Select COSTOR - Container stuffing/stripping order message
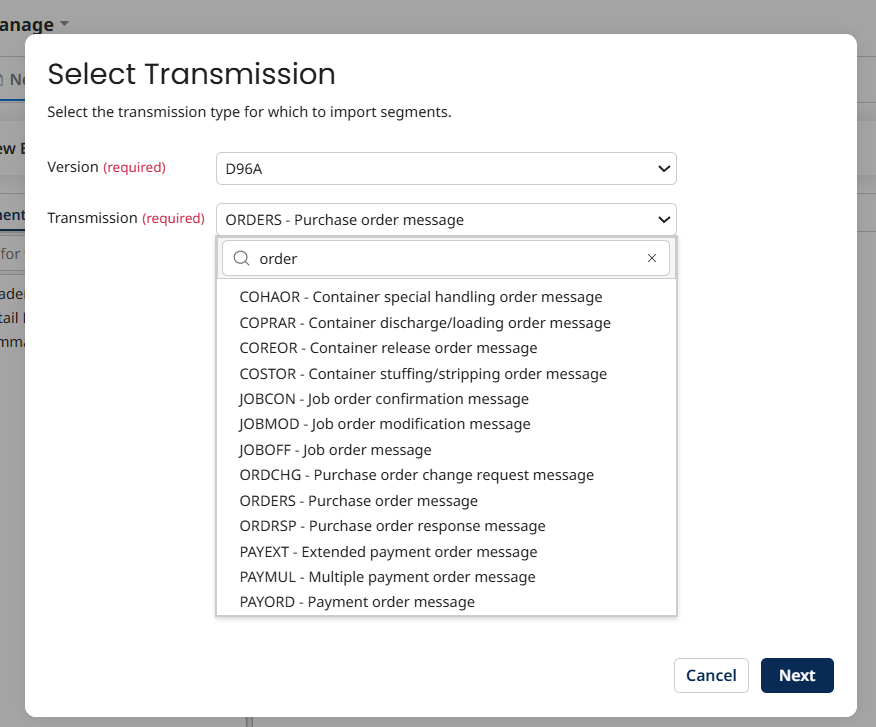 click(x=423, y=373)
